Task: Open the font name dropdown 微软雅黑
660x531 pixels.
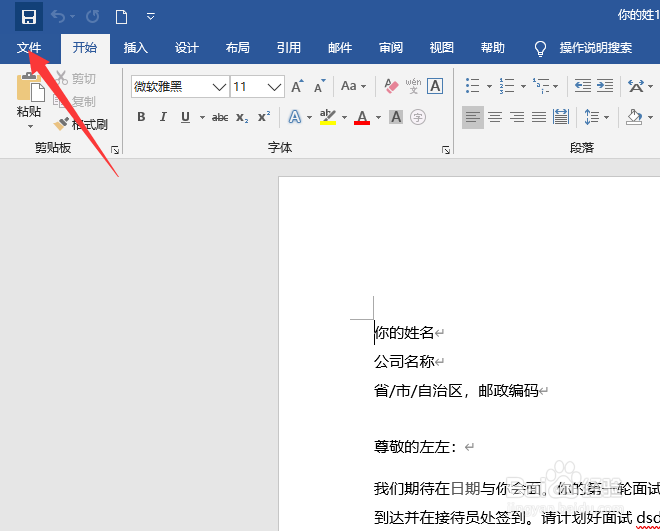Action: click(x=180, y=87)
